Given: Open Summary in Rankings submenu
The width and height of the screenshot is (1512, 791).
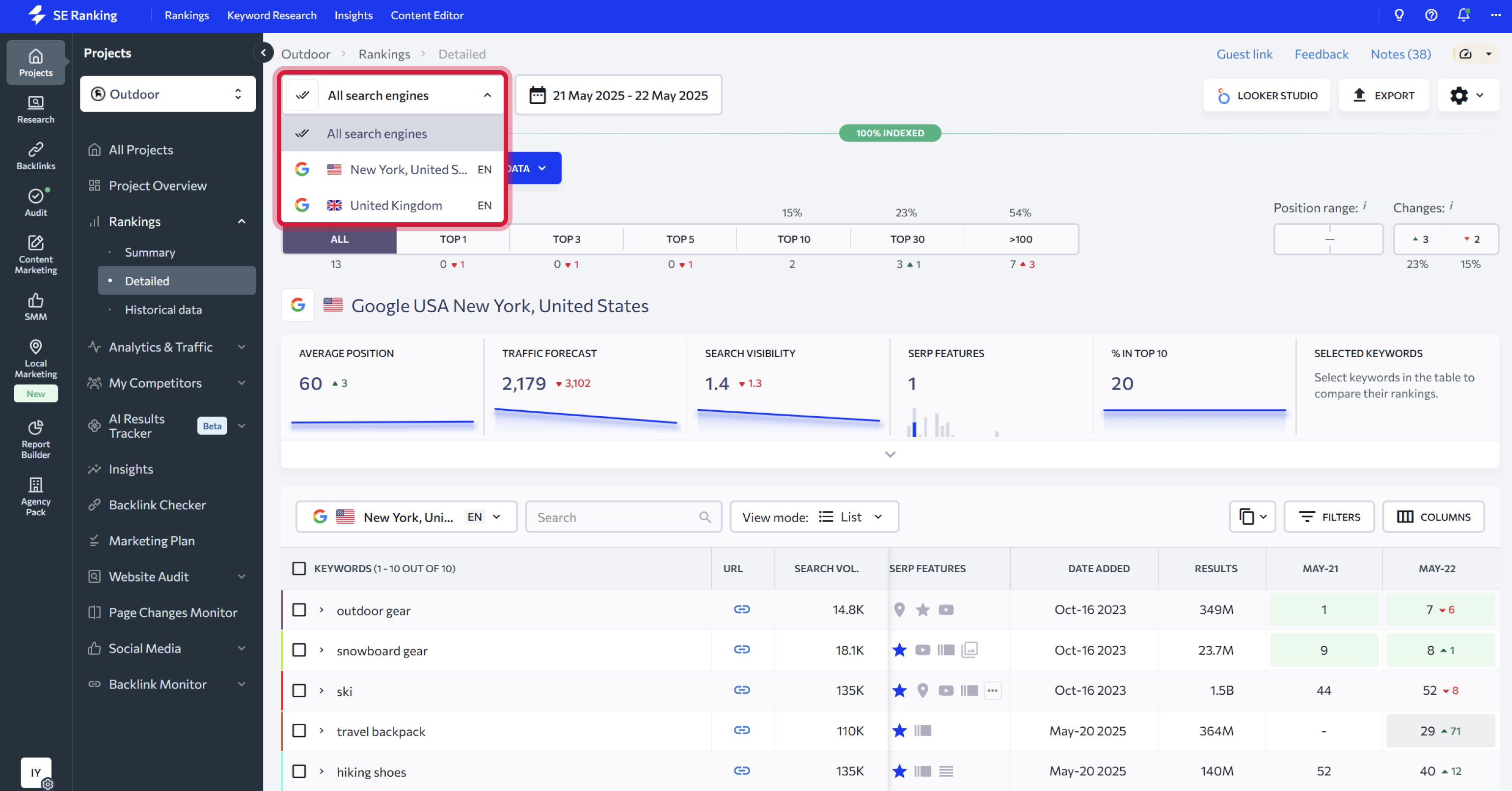Looking at the screenshot, I should point(150,252).
